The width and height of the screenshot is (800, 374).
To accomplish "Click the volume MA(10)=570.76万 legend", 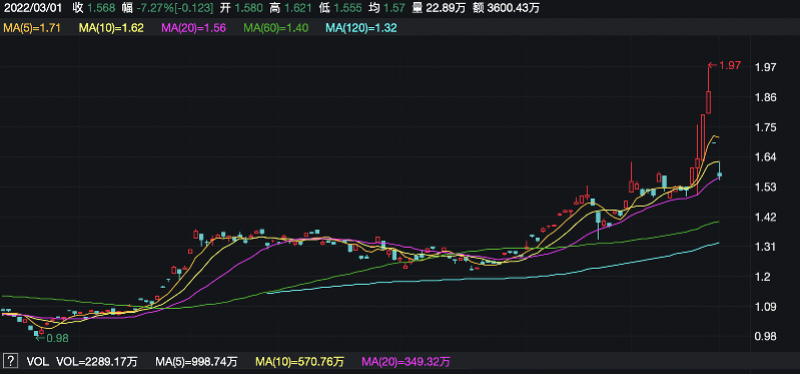I will point(299,362).
